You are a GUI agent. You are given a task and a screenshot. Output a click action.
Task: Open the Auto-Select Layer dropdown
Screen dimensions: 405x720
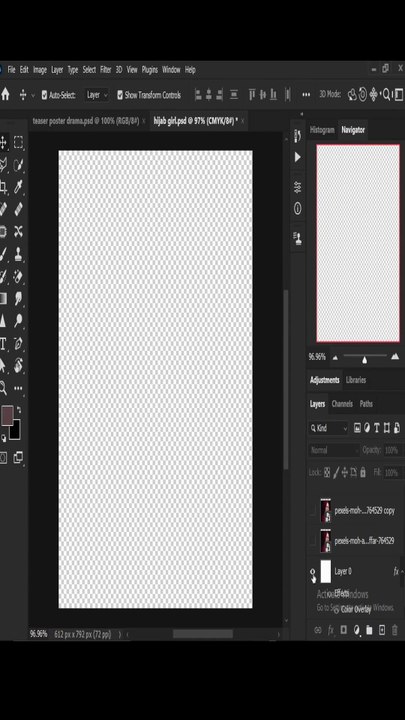click(x=97, y=95)
